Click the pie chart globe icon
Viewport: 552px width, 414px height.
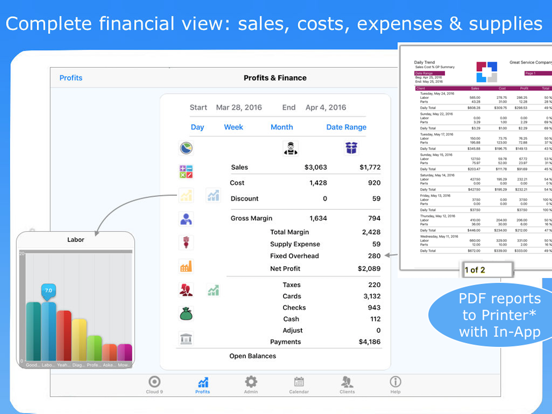pyautogui.click(x=186, y=148)
